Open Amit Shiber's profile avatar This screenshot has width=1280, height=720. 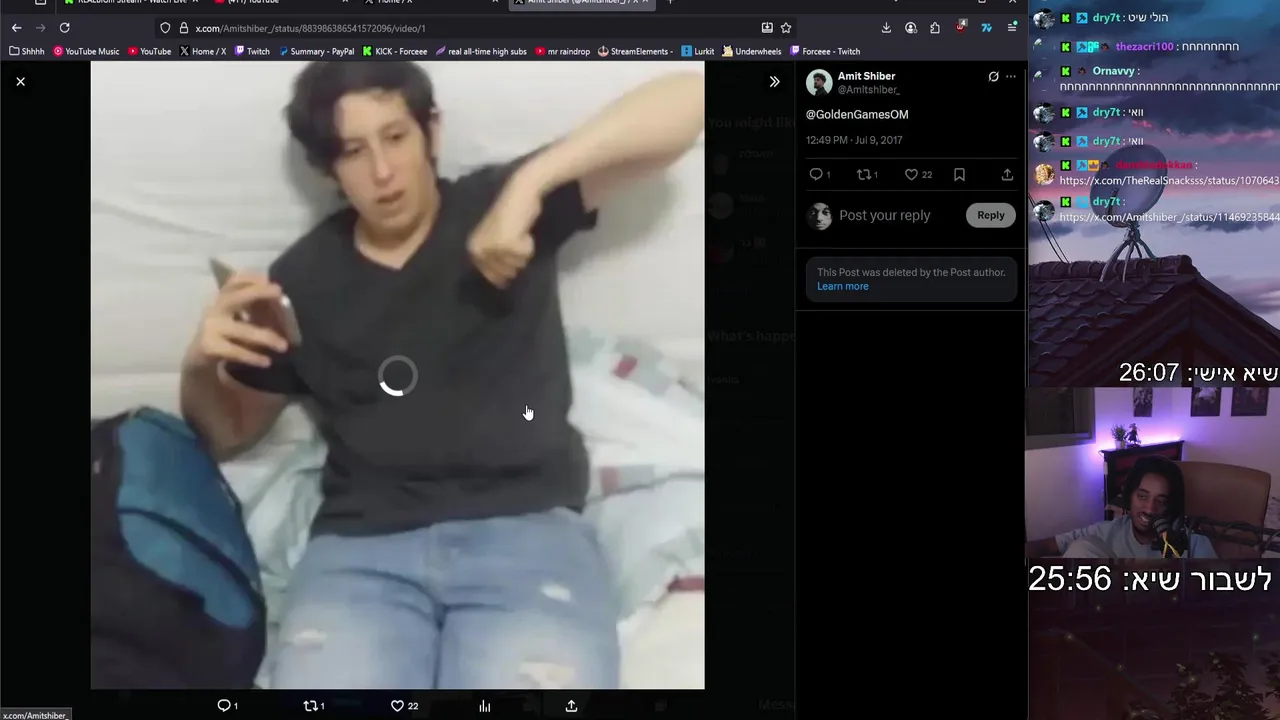pos(819,82)
